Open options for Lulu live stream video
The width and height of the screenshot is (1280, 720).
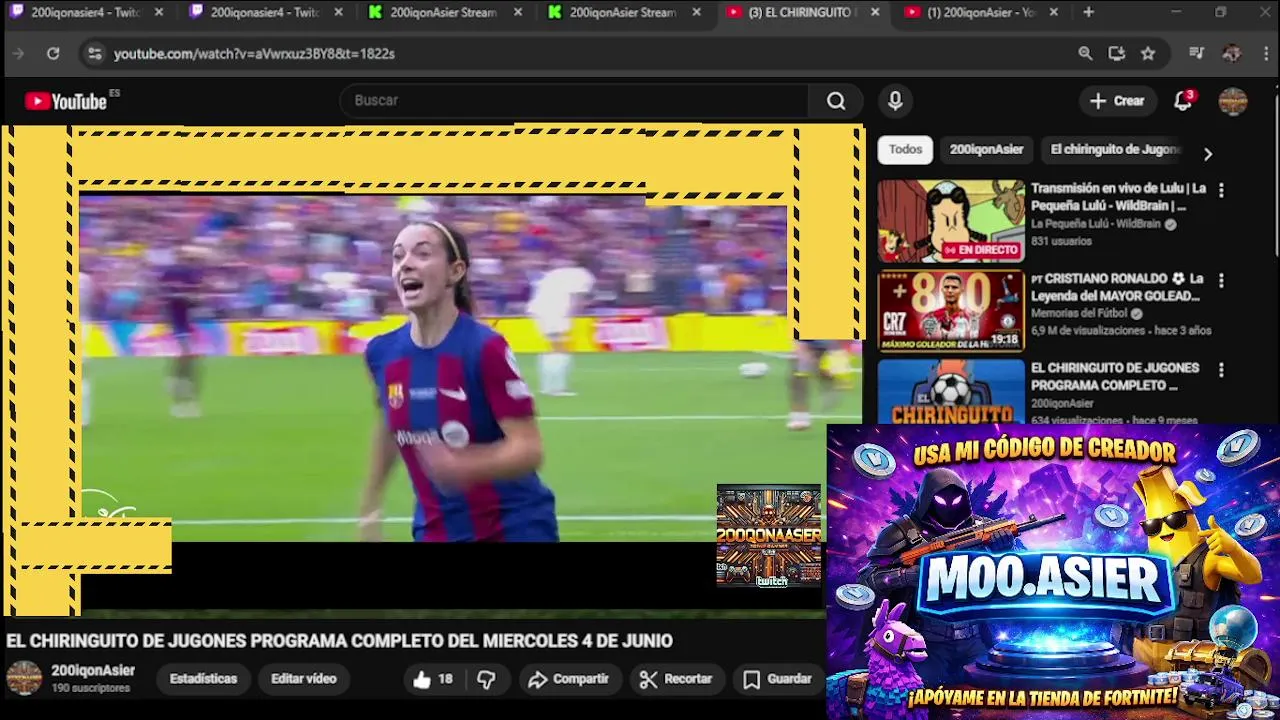coord(1221,190)
